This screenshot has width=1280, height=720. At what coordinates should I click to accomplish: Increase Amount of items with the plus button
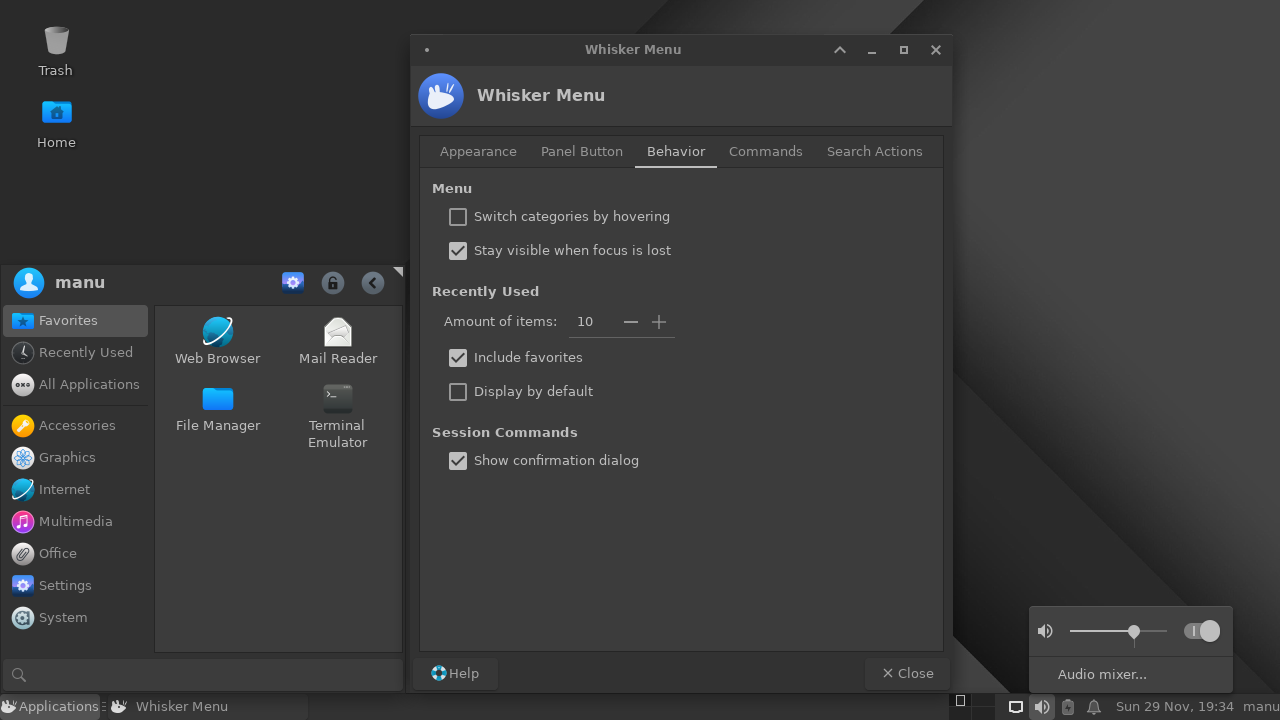[658, 322]
